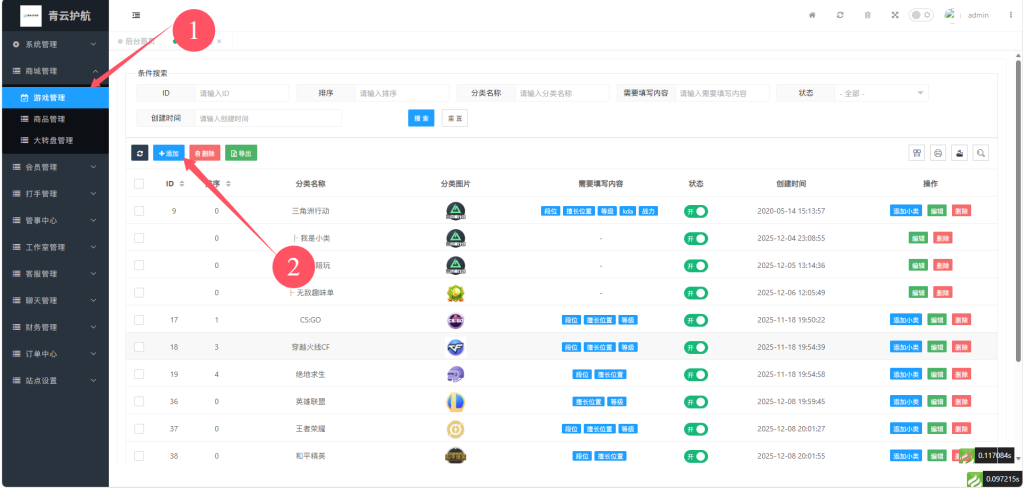Toggle status switch for 英雄联盟 row
The width and height of the screenshot is (1024, 489).
tap(696, 402)
